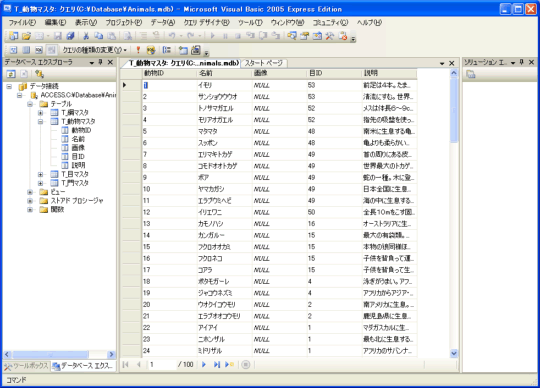Viewport: 540px width, 388px height.
Task: Collapse the データ接続 node
Action: click(9, 86)
